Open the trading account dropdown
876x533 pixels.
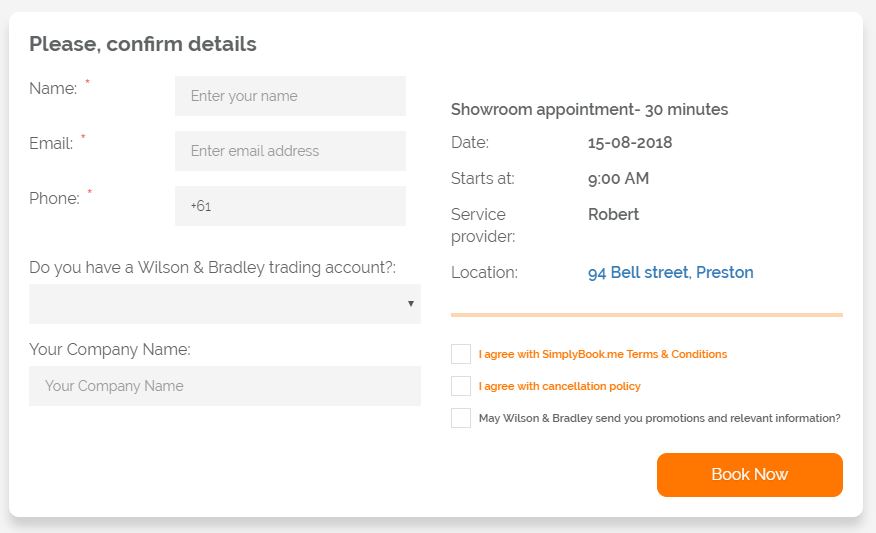(x=225, y=304)
